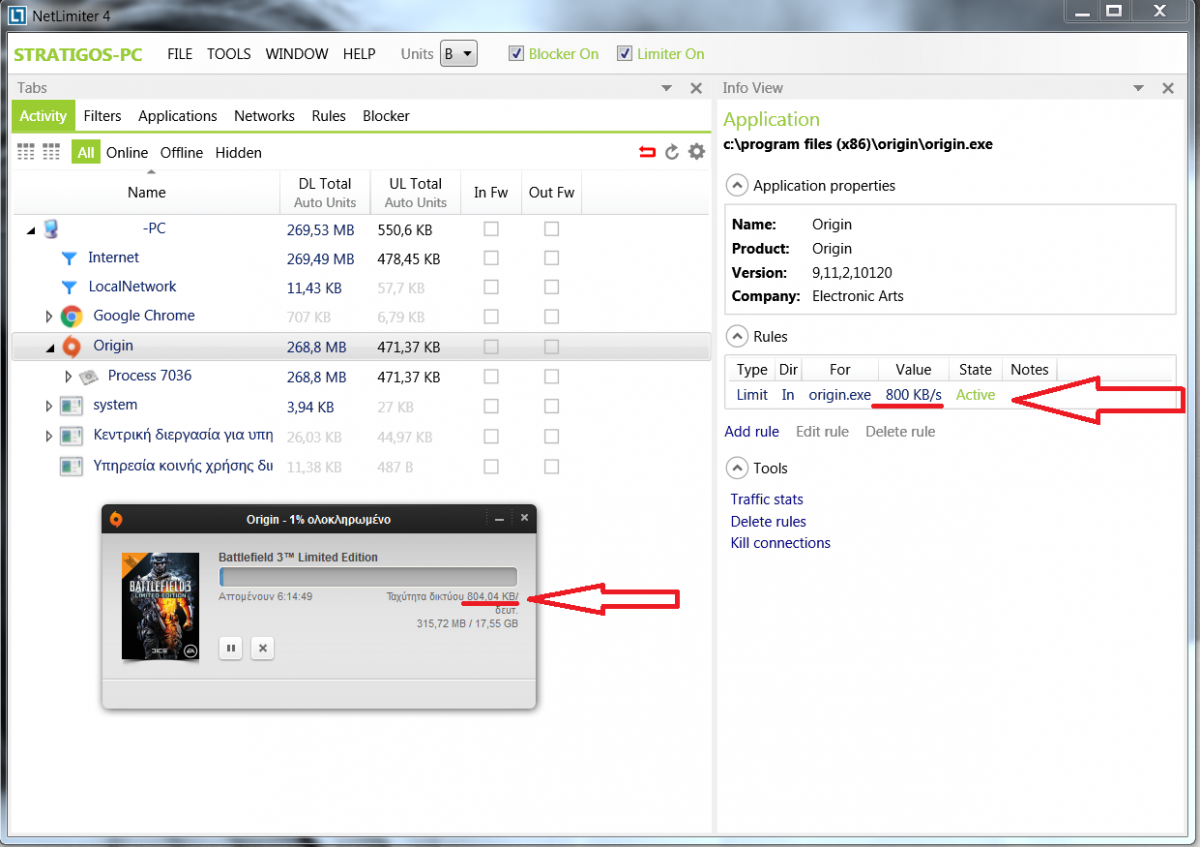Click the funnel icon beside Internet
Screen dimensions: 1200x847
[x=69, y=258]
